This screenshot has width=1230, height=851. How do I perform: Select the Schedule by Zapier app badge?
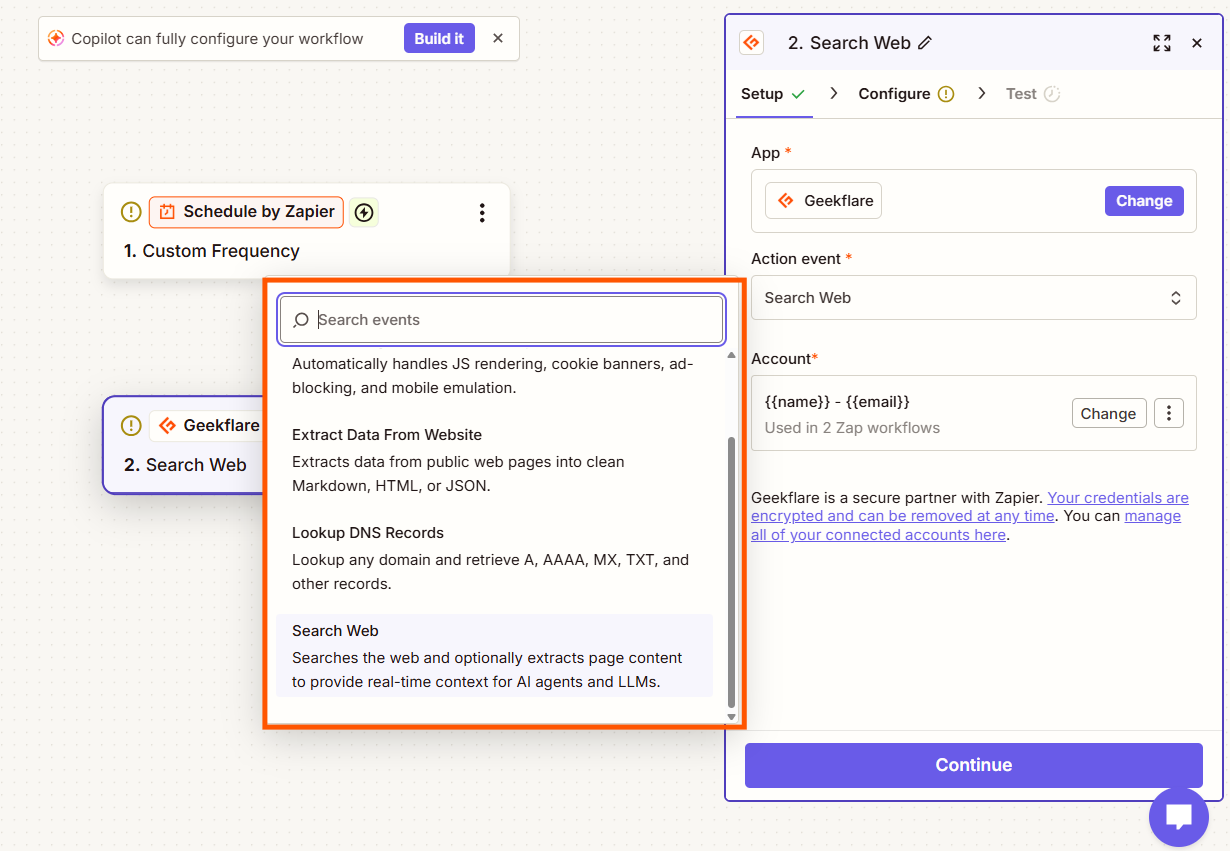click(x=246, y=212)
